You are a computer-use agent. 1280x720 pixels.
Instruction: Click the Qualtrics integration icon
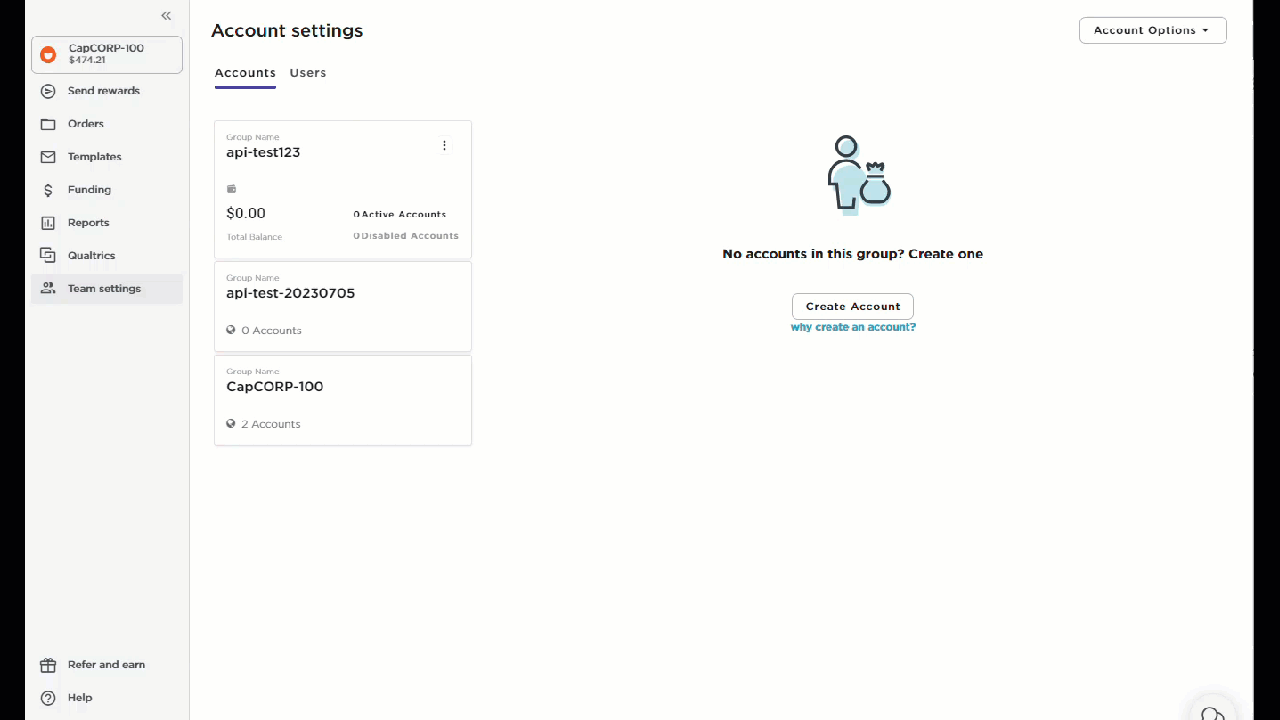pyautogui.click(x=48, y=255)
